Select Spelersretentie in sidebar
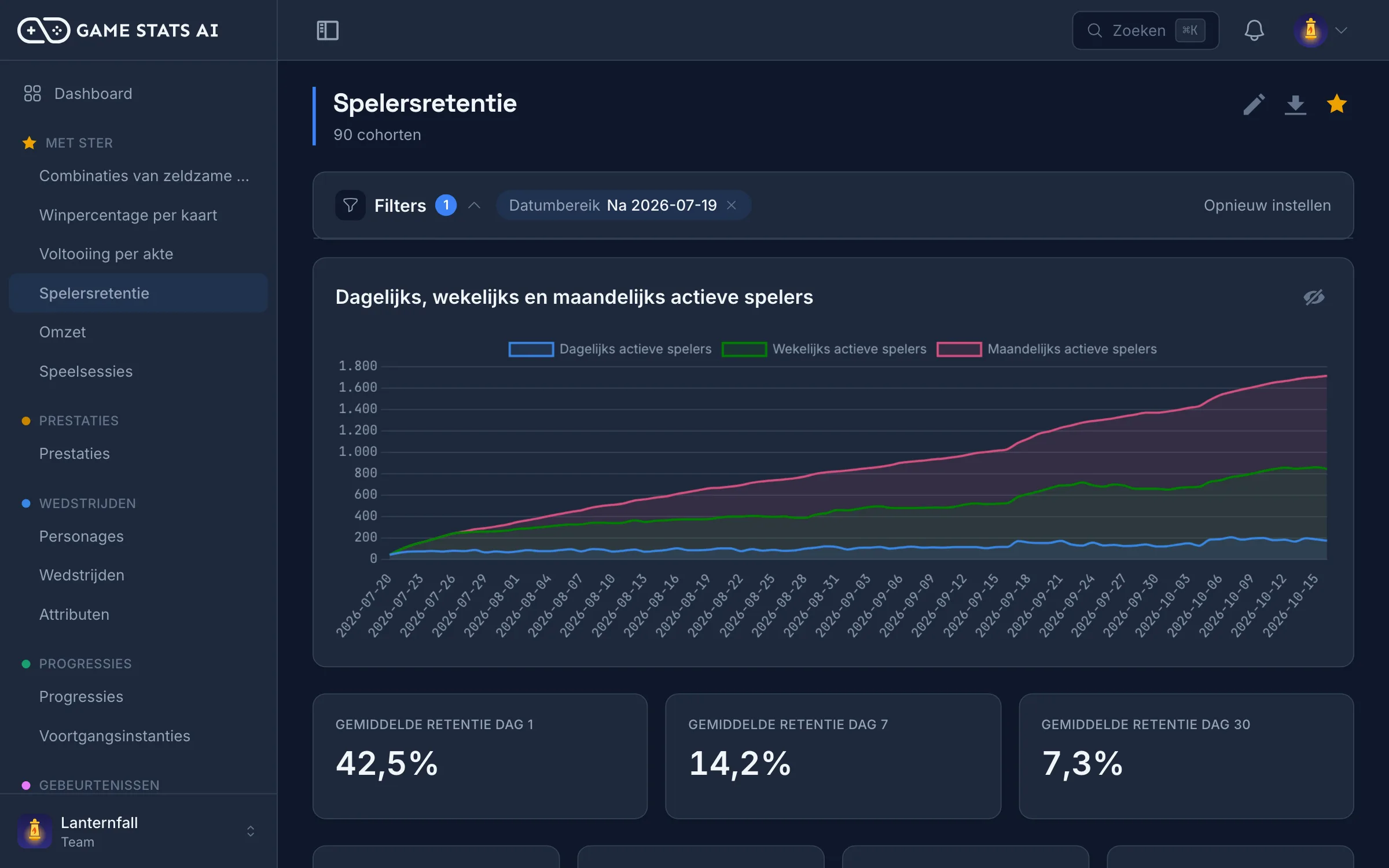 coord(138,293)
